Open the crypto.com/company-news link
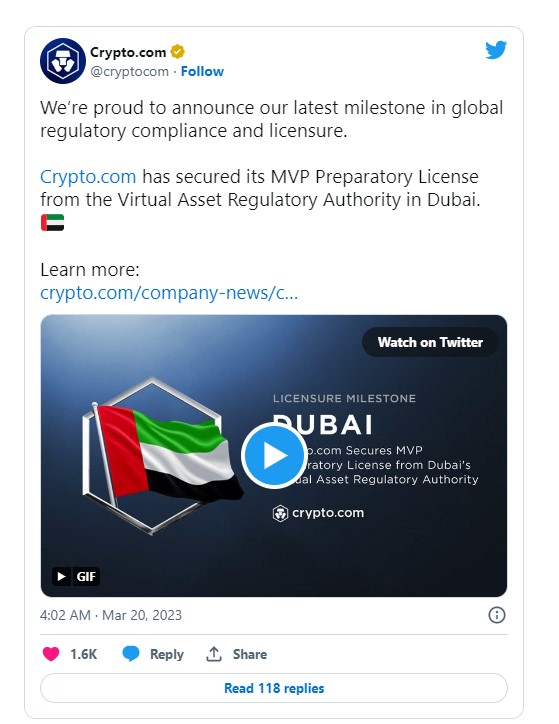Image resolution: width=559 pixels, height=724 pixels. [x=169, y=293]
